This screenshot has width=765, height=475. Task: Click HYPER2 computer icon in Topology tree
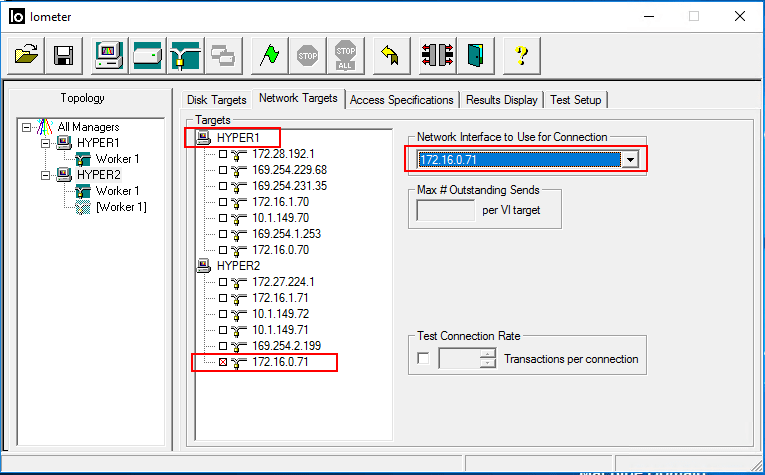(x=64, y=175)
